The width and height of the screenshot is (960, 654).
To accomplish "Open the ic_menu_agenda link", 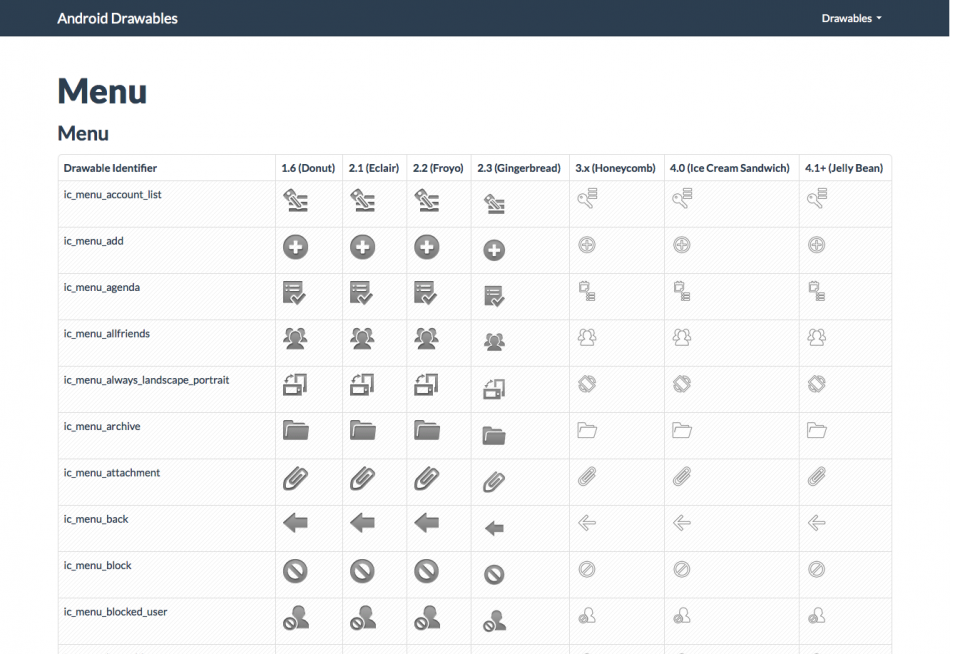I will [x=99, y=287].
